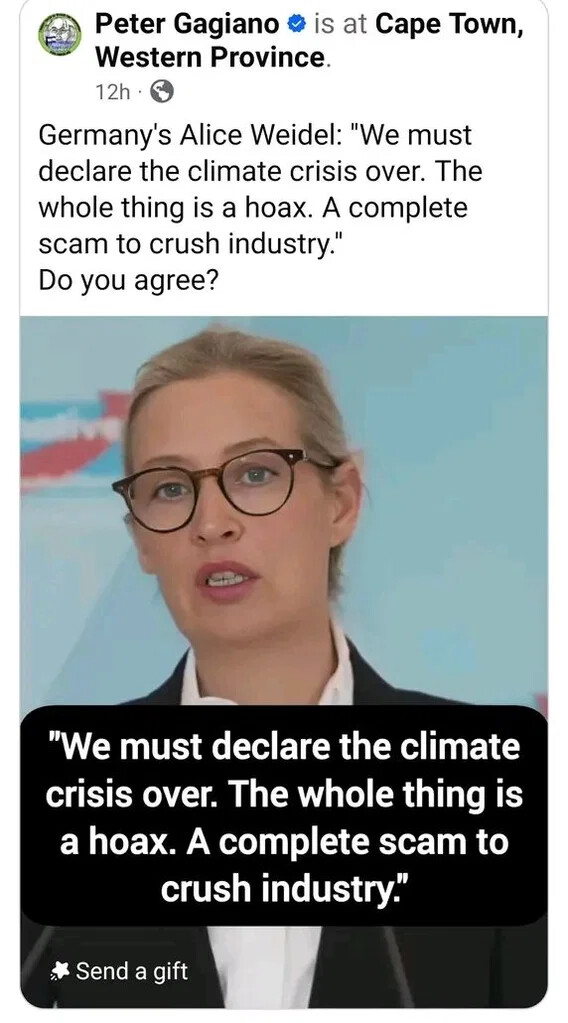Click the 'Germany's Alice Weidel' post text line
The image size is (568, 1023).
click(255, 136)
